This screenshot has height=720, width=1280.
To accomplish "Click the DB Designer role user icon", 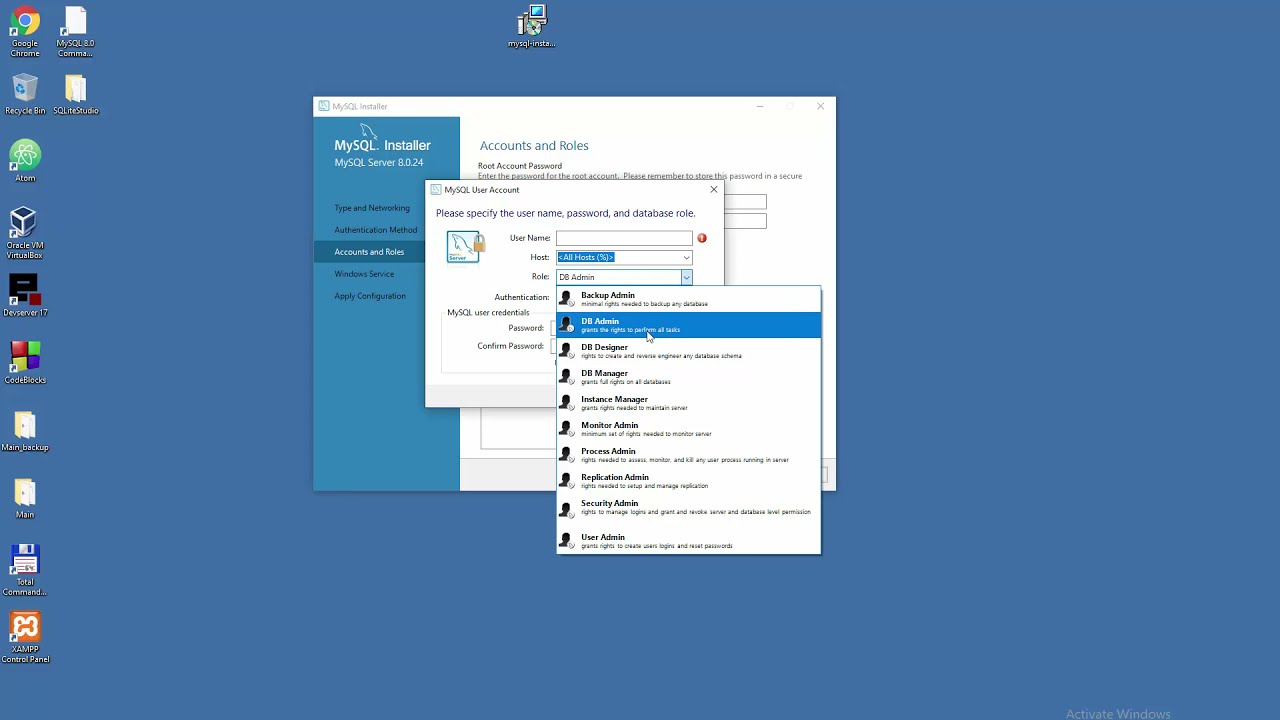I will (x=567, y=351).
